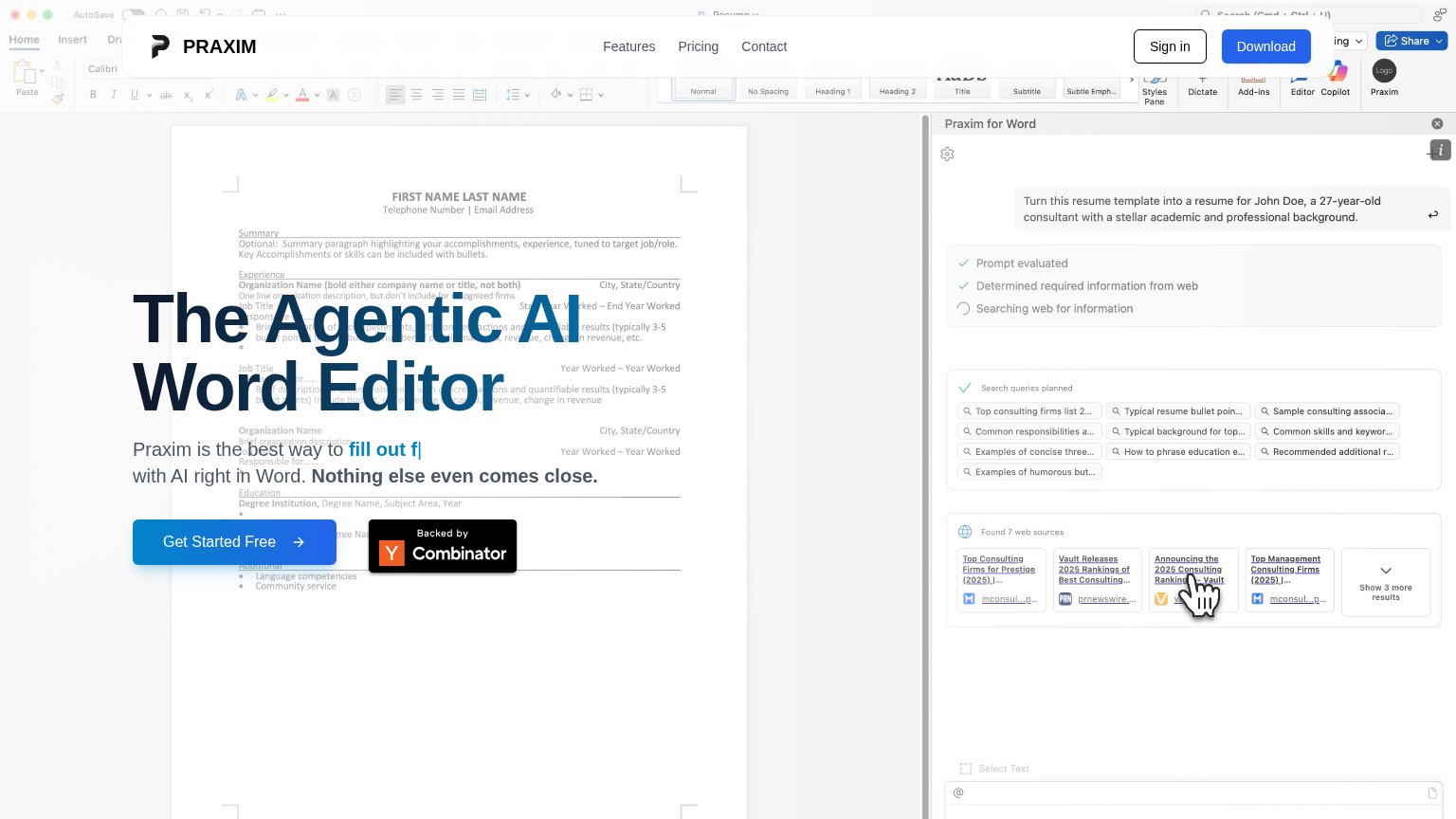Apply Strikethrough formatting in the ribbon

coord(166,95)
